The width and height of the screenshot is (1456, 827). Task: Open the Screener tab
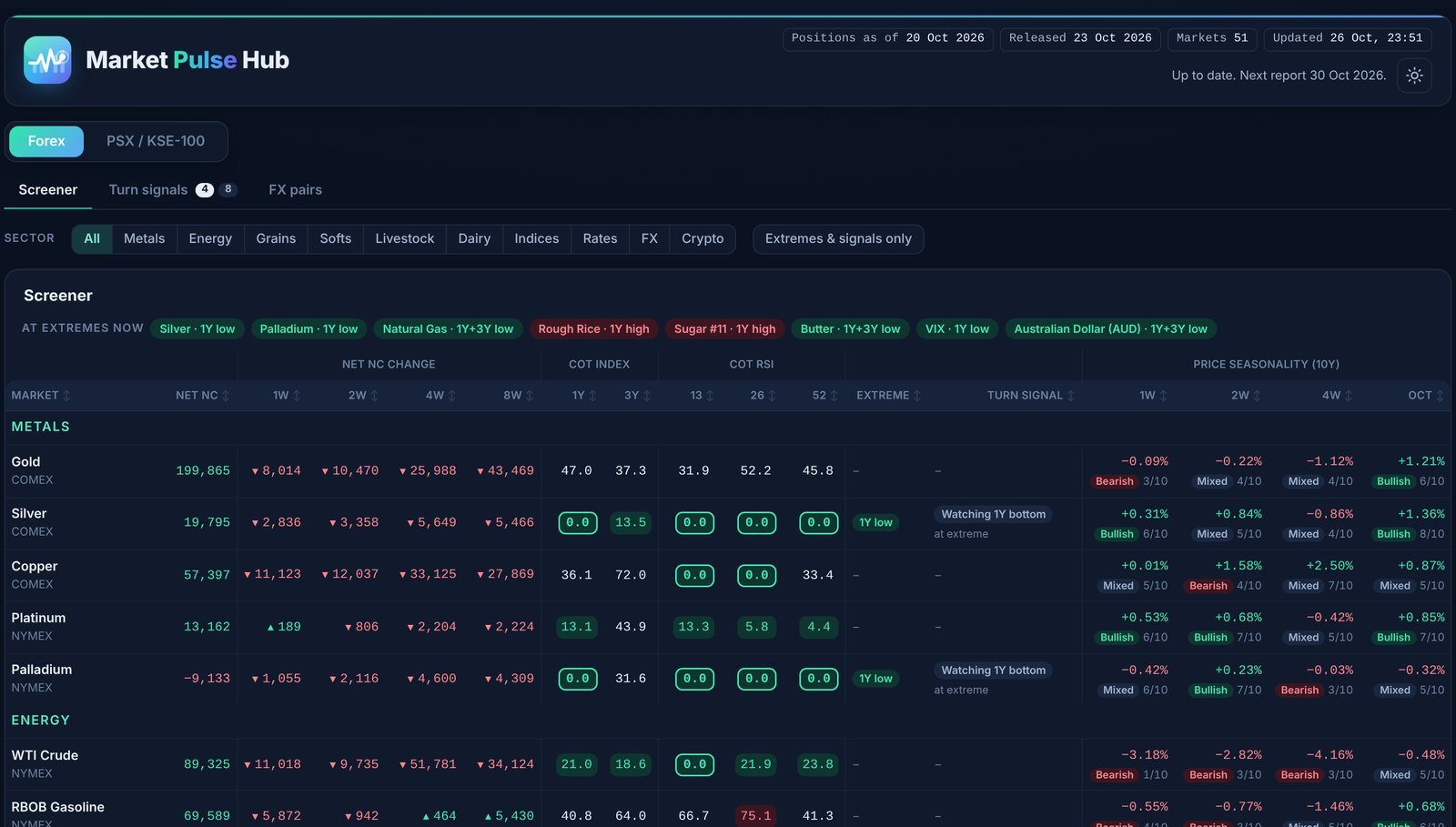pyautogui.click(x=48, y=190)
